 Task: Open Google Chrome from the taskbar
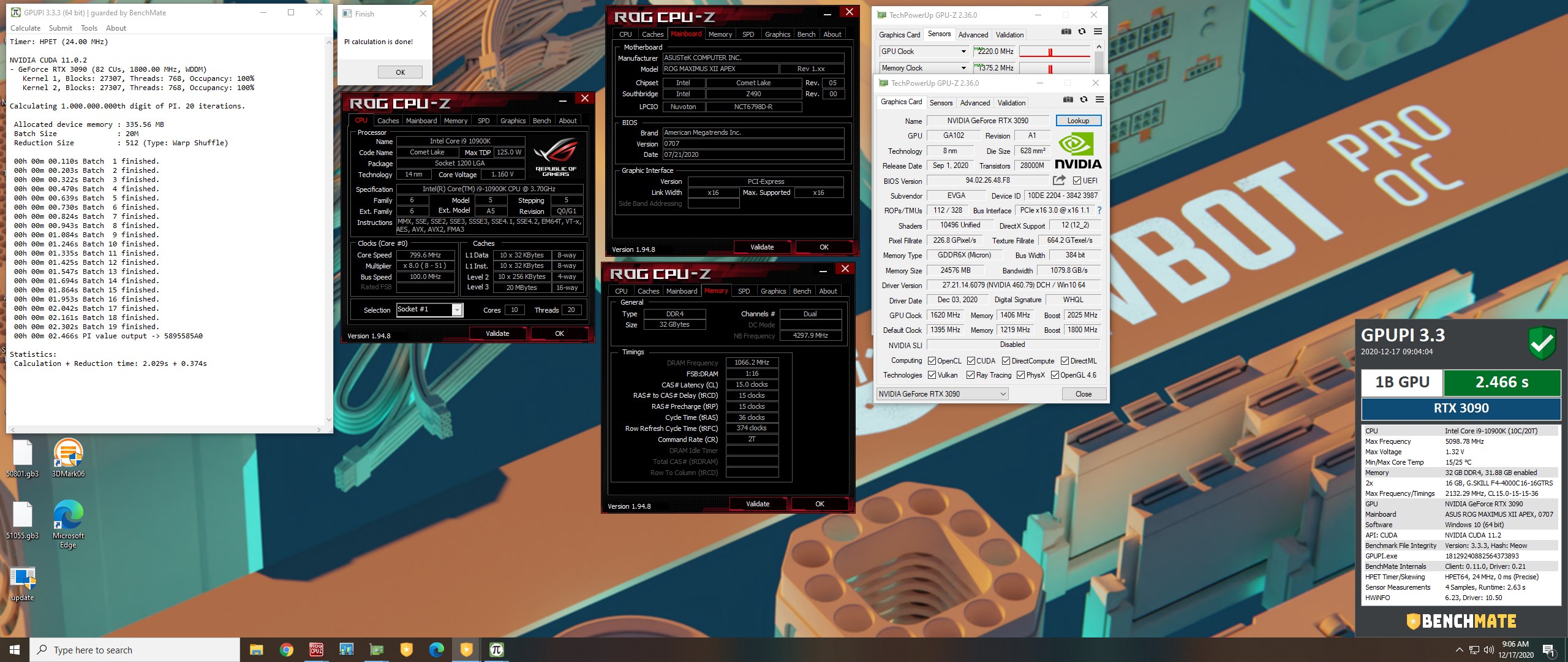click(286, 650)
